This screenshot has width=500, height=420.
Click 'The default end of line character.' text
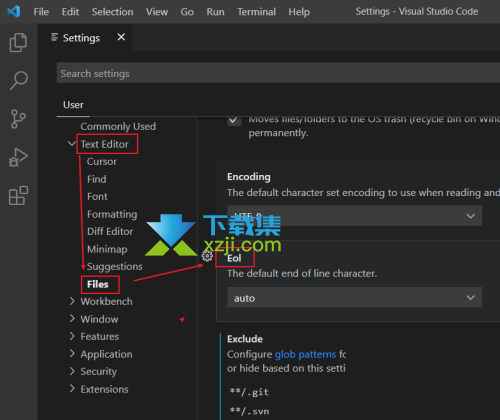pos(302,273)
